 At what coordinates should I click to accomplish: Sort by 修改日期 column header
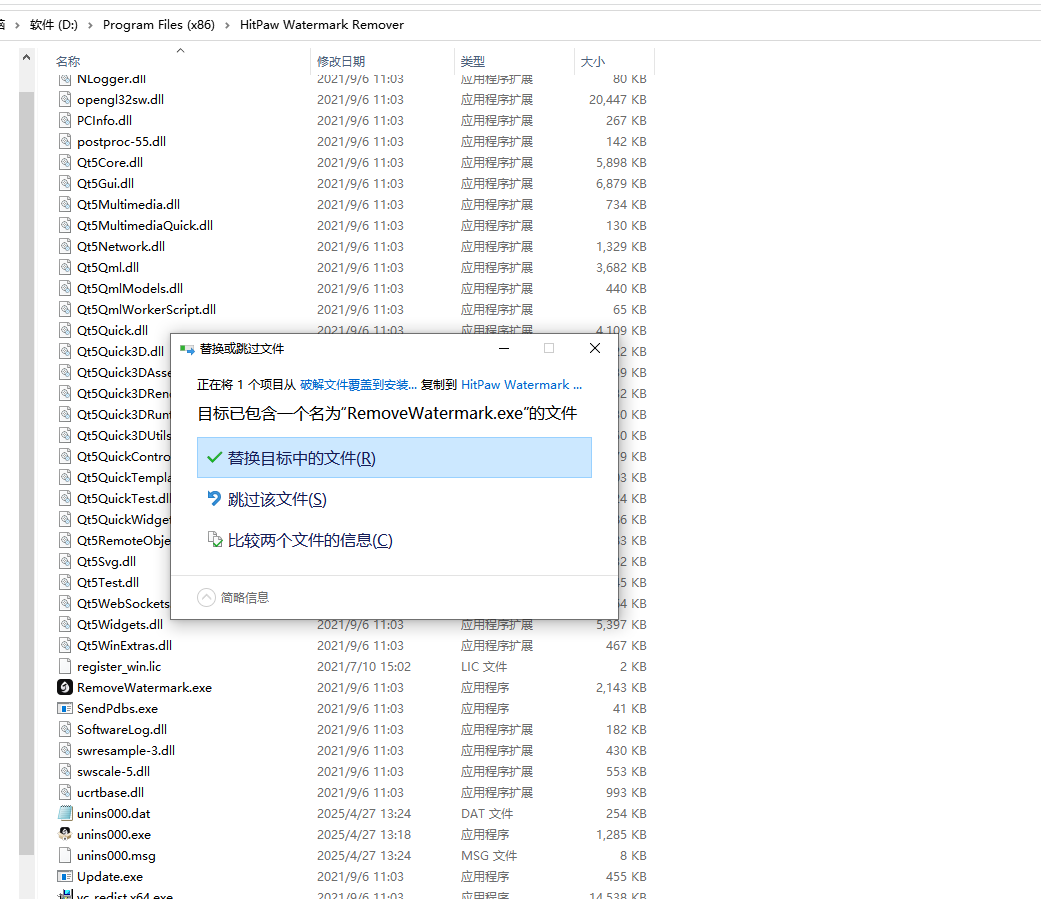(x=341, y=61)
